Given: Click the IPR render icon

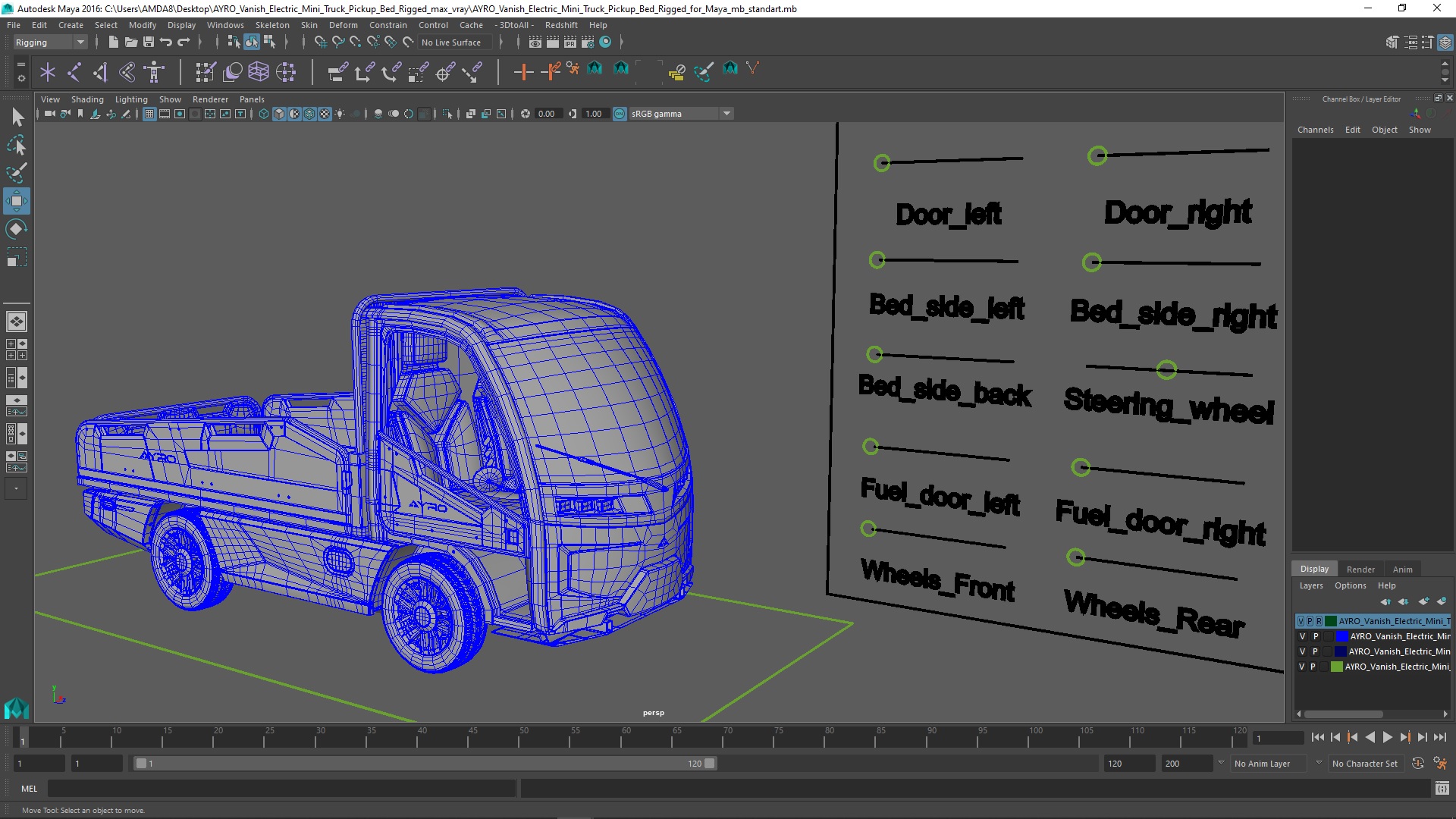Looking at the screenshot, I should click(570, 42).
